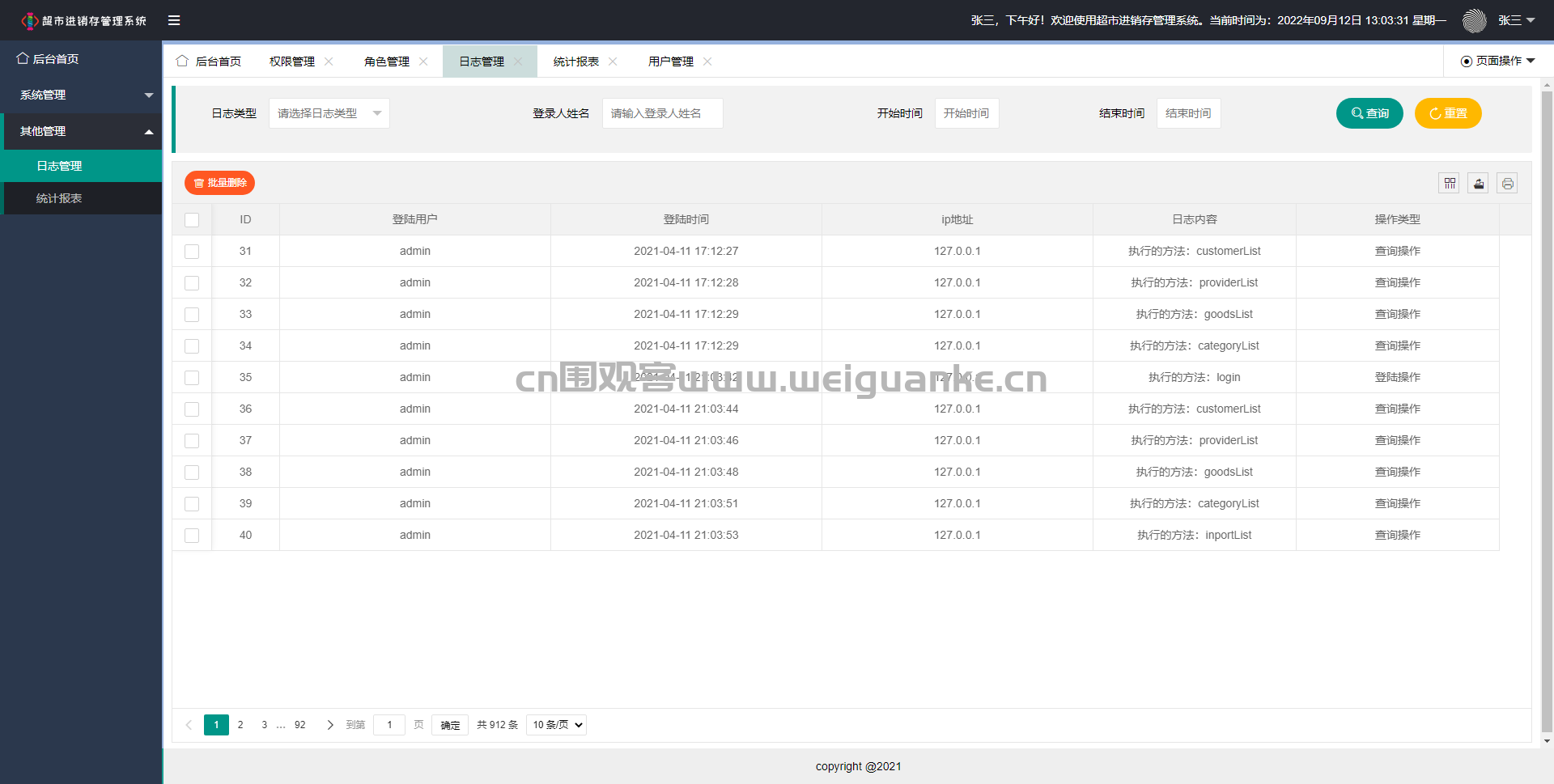This screenshot has height=784, width=1554.
Task: Open the column filter icon
Action: pyautogui.click(x=1450, y=184)
